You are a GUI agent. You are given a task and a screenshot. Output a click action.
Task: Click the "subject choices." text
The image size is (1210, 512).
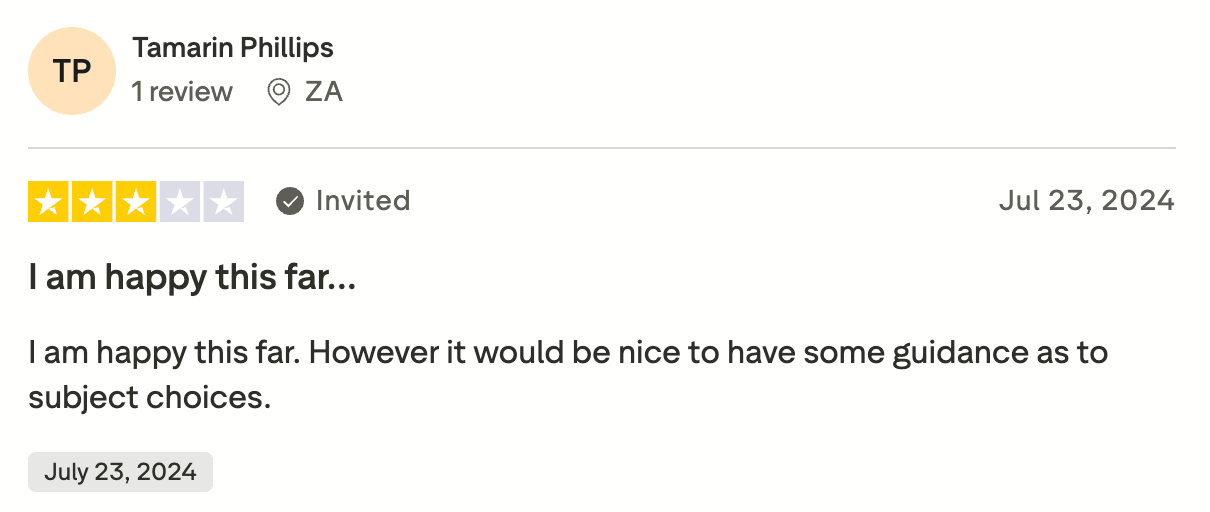[150, 397]
